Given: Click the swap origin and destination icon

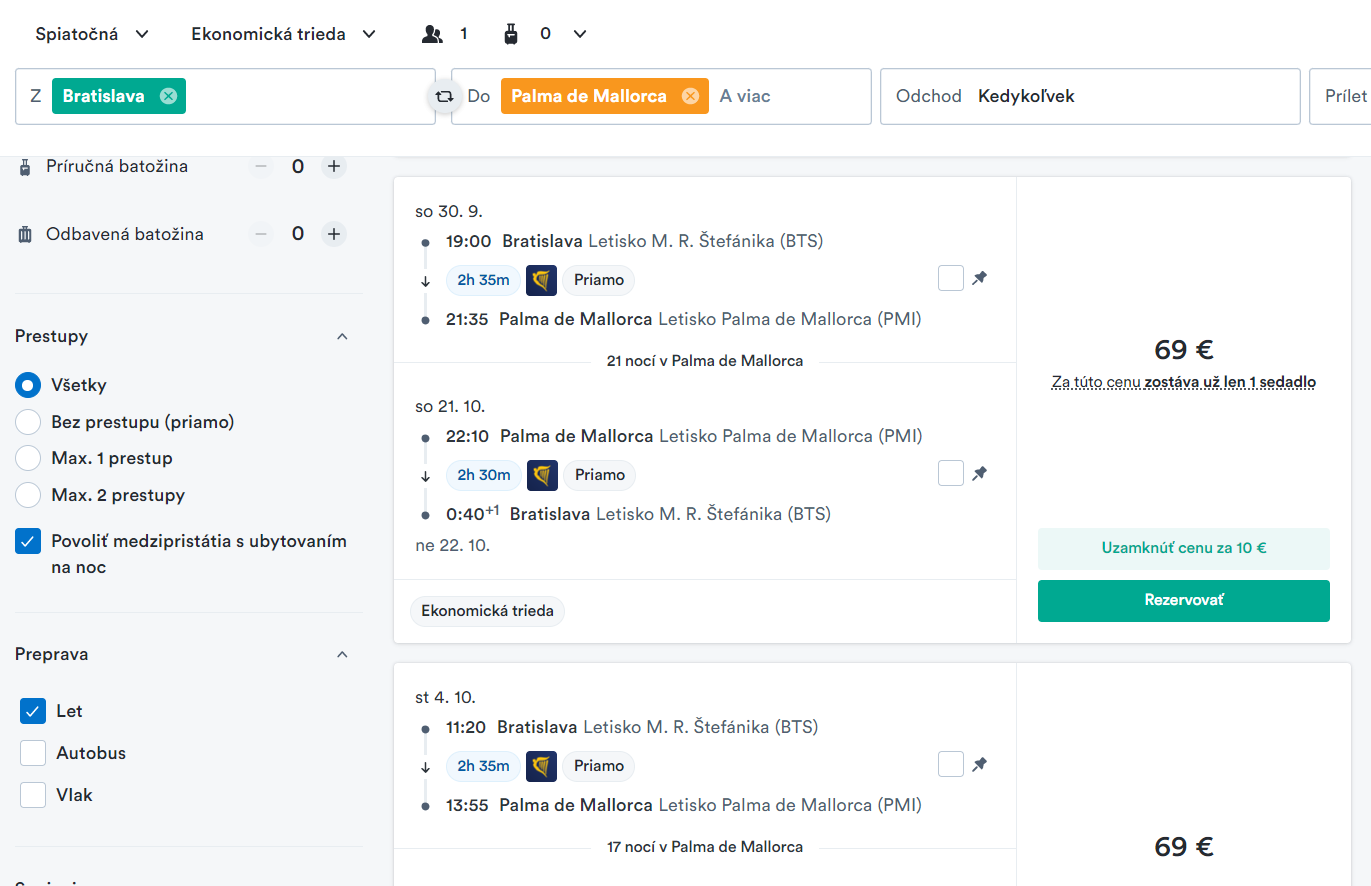Looking at the screenshot, I should 443,97.
